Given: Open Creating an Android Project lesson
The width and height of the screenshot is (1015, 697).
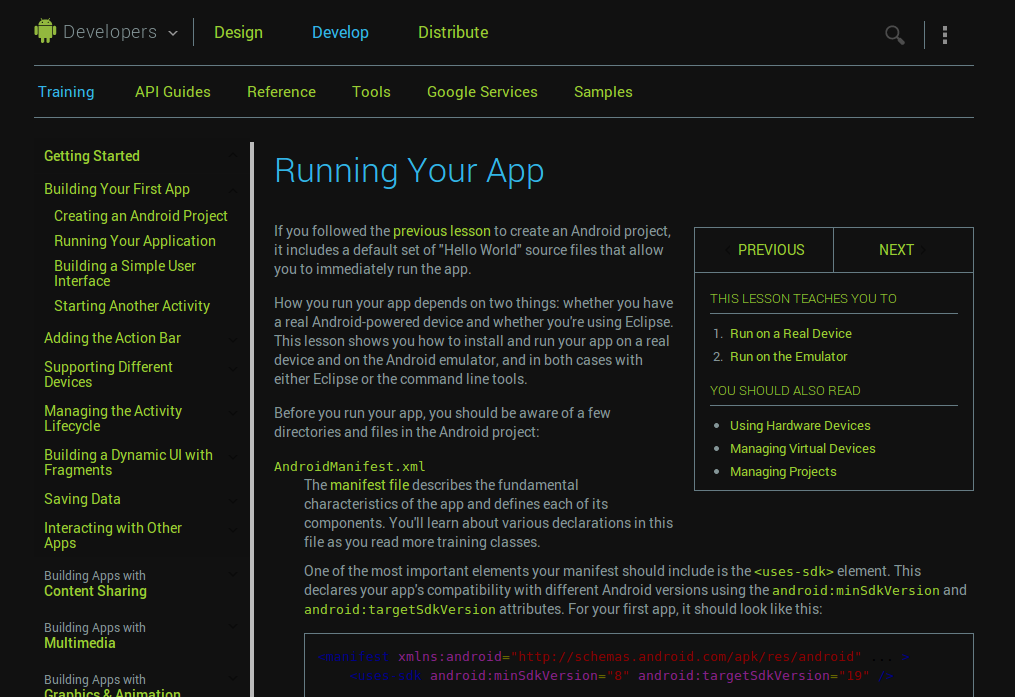Looking at the screenshot, I should pyautogui.click(x=140, y=216).
